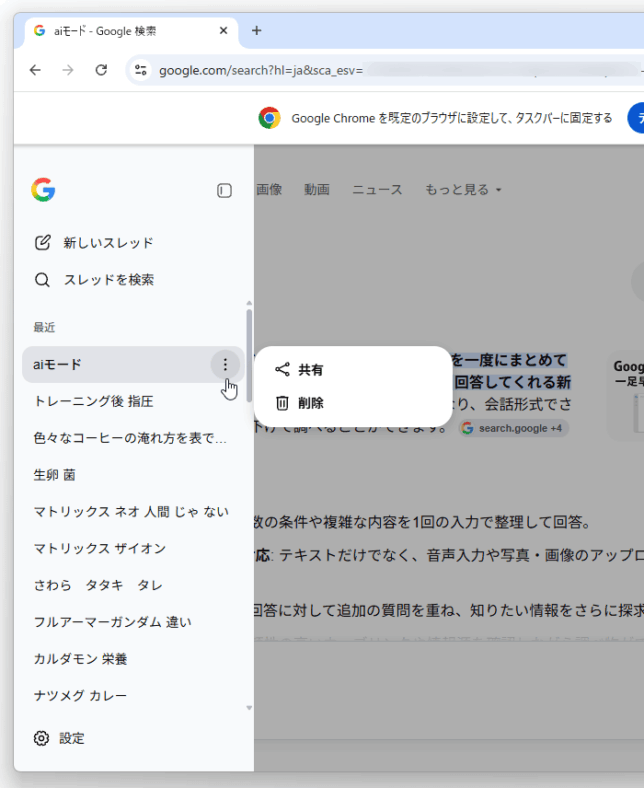Viewport: 644px width, 788px height.
Task: Click the 最近 section label
Action: (x=44, y=327)
